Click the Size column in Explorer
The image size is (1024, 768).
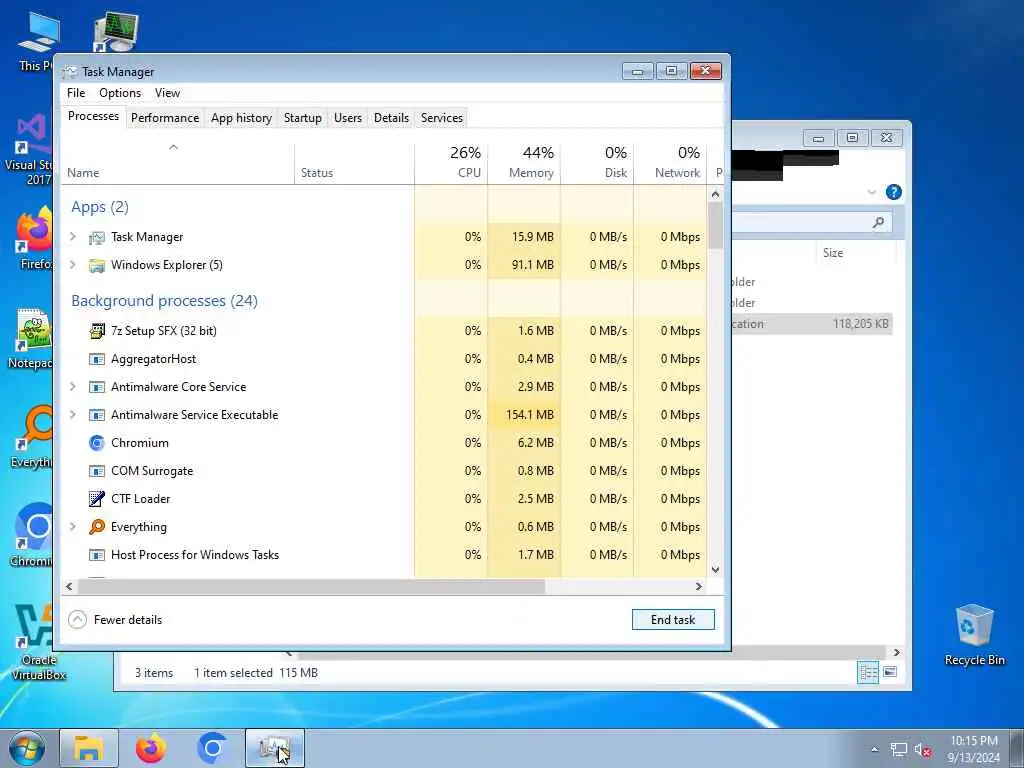tap(856, 253)
